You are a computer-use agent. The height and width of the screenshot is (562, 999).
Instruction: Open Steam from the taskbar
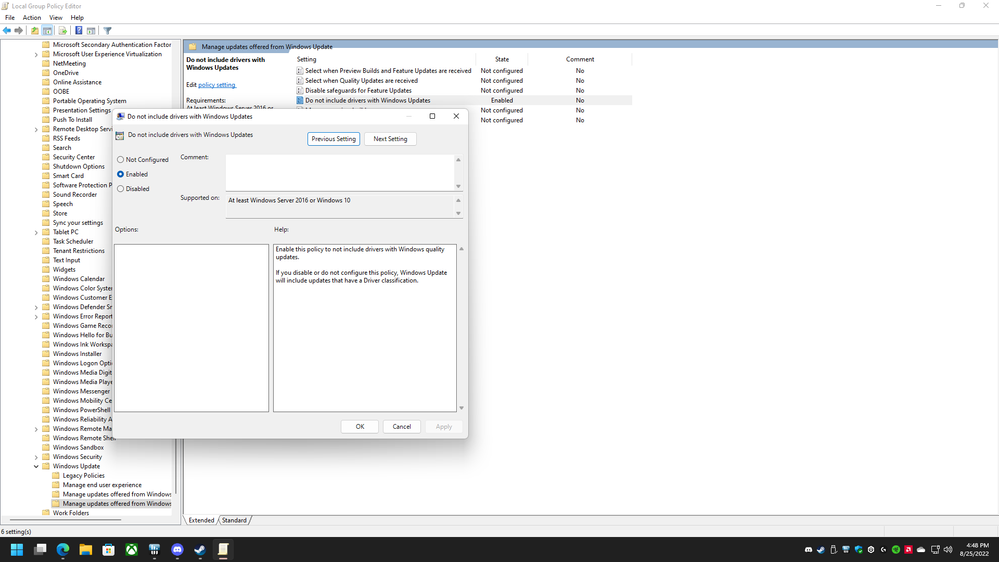200,549
